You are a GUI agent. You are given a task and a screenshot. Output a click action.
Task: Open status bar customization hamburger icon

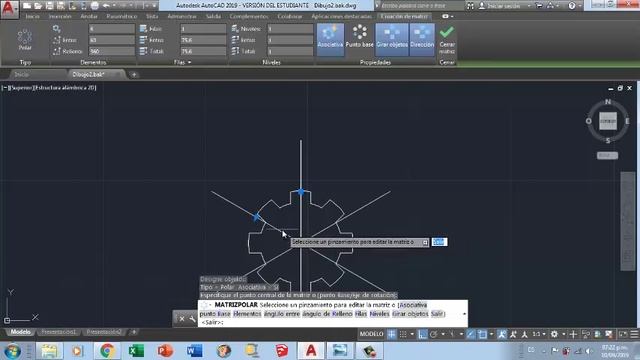[x=634, y=334]
